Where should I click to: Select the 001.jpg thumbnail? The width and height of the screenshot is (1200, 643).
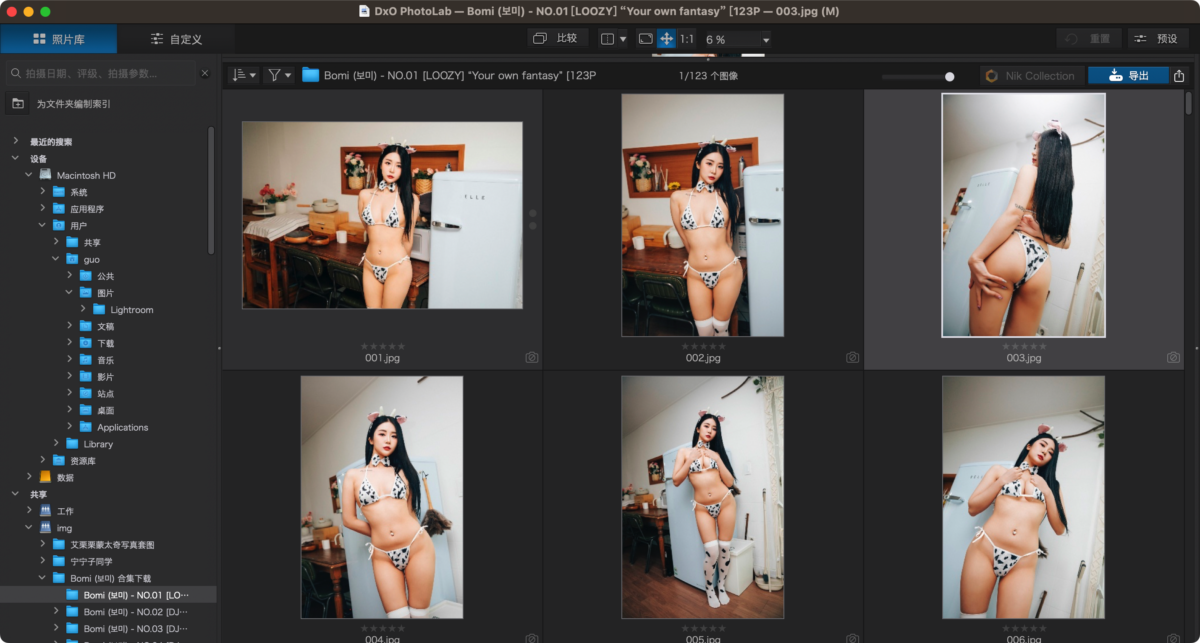point(382,215)
